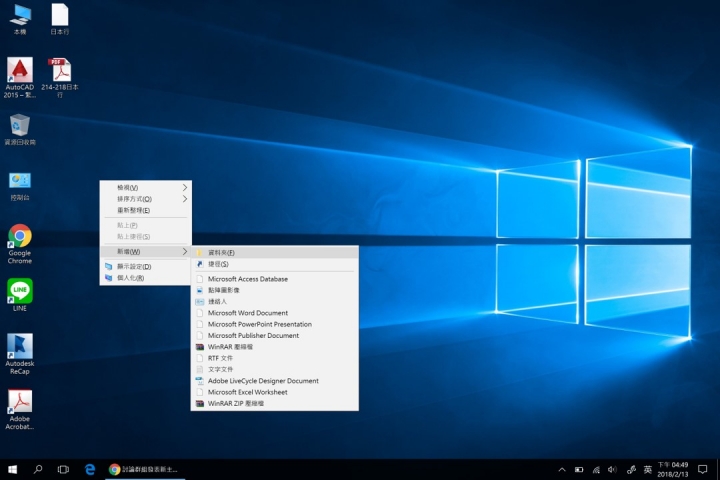
Task: Open Adobe Acrobat desktop shortcut
Action: tap(20, 410)
